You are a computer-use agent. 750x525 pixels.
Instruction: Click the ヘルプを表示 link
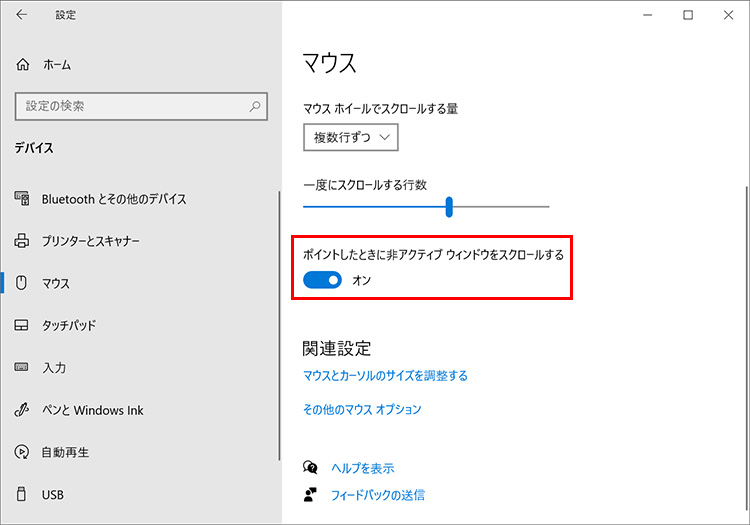coord(362,468)
